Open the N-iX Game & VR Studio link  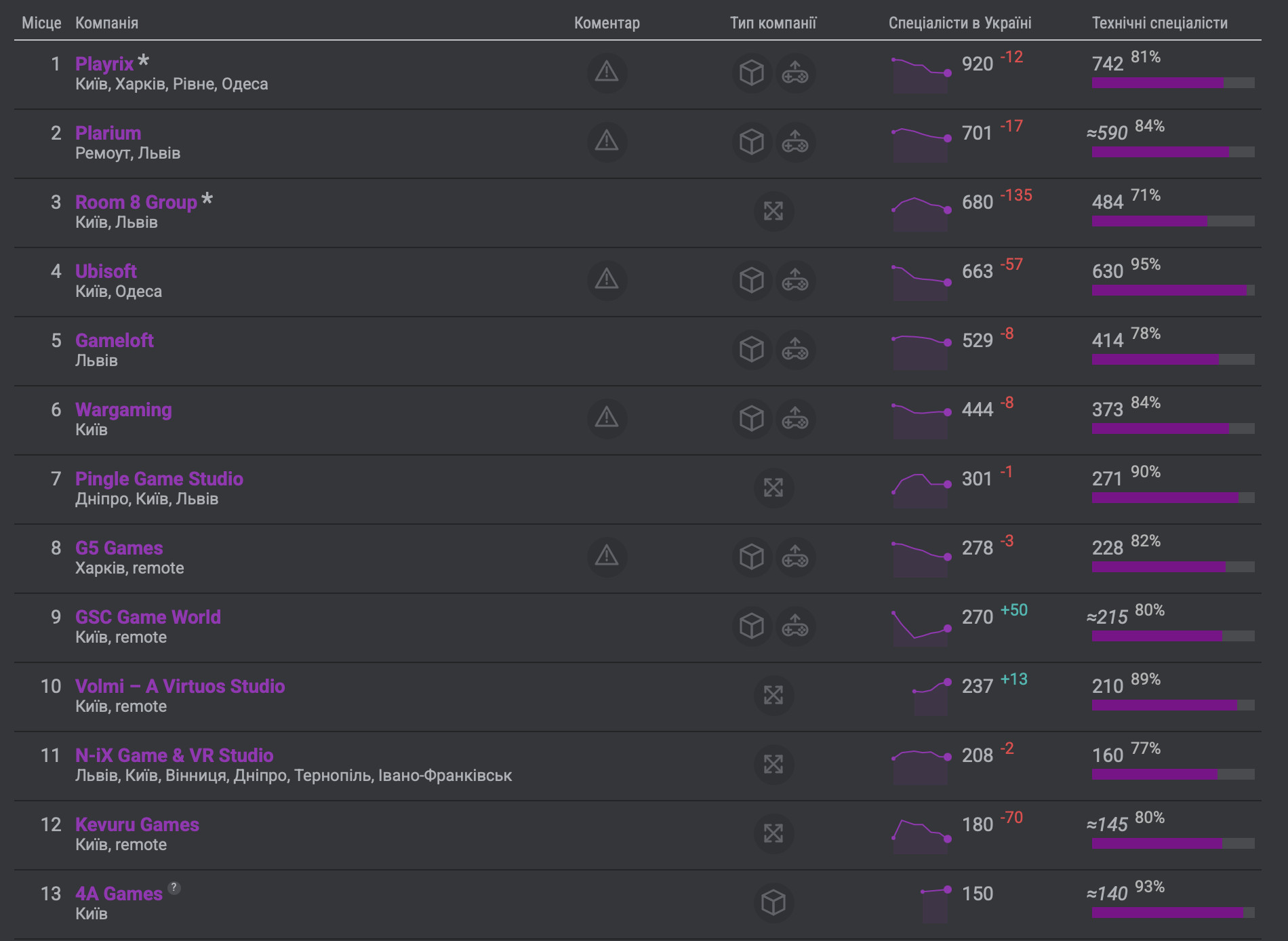coord(174,755)
